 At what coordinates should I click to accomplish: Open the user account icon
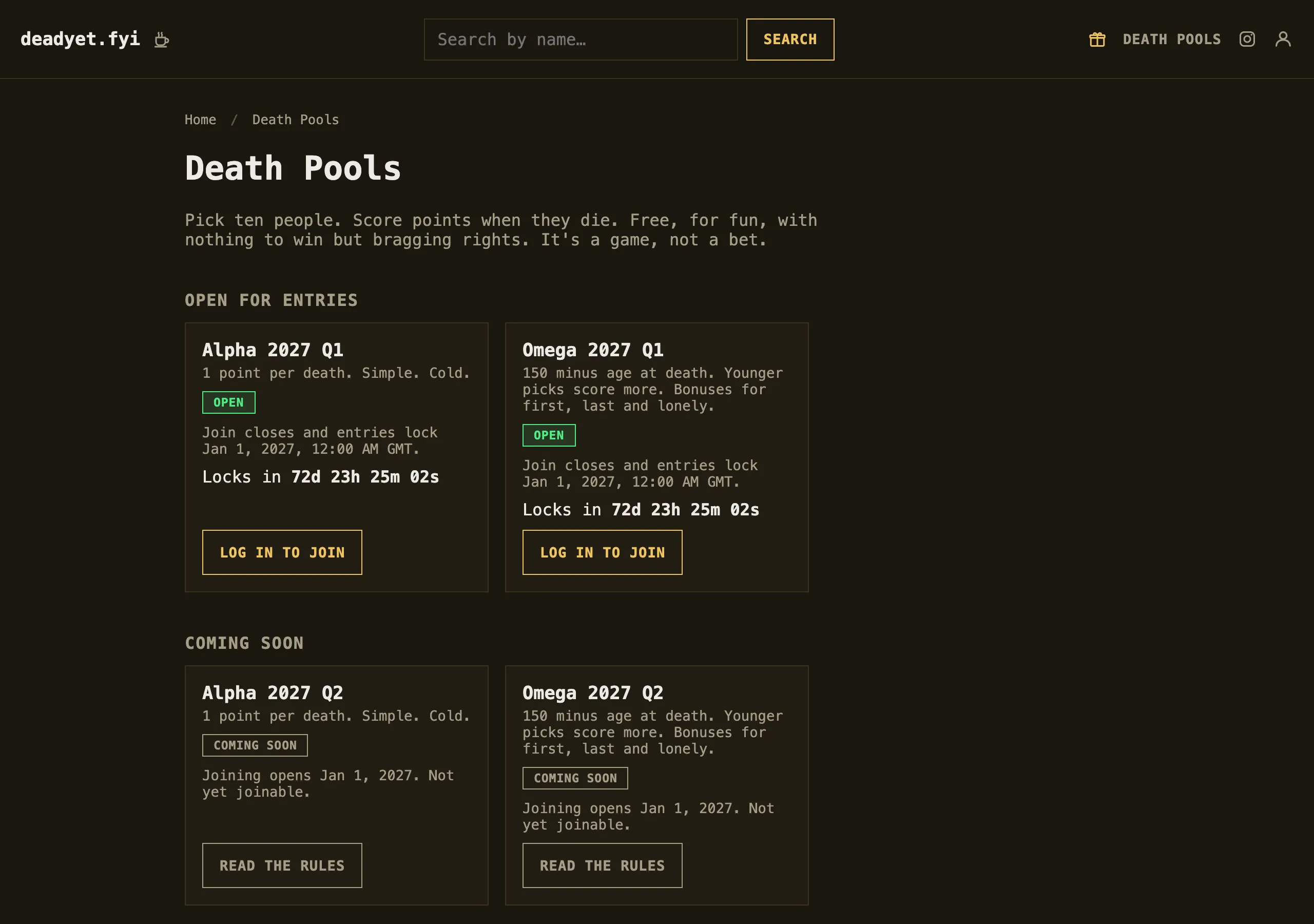[x=1283, y=39]
